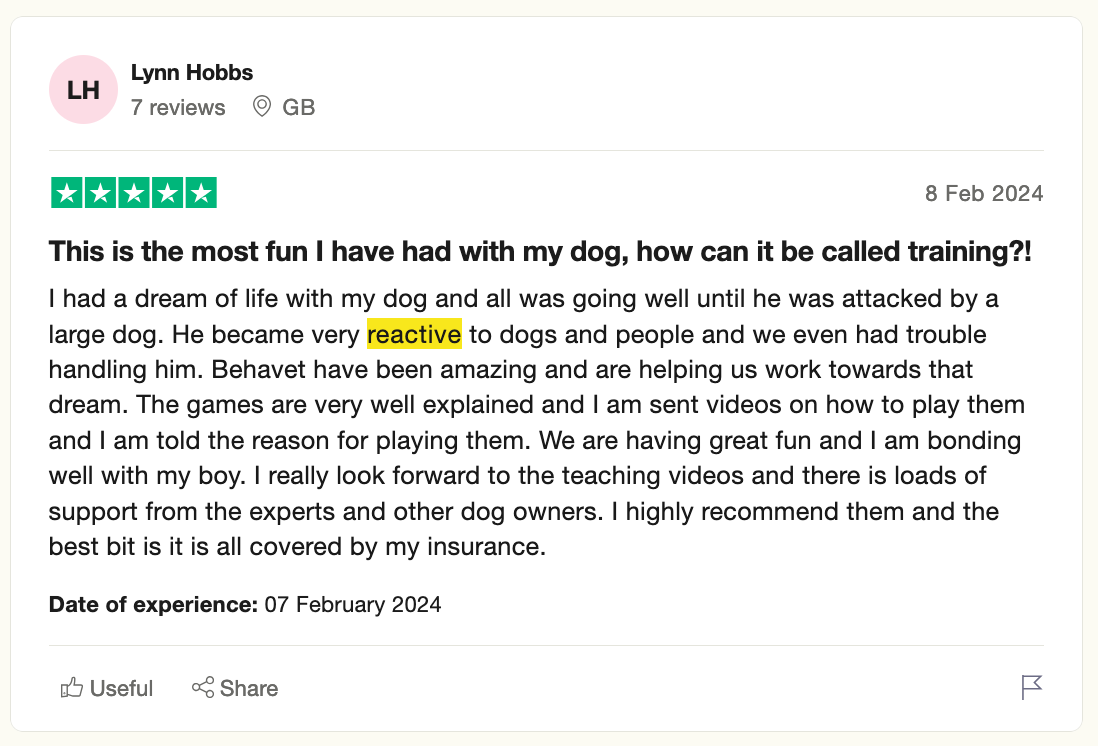Image resolution: width=1098 pixels, height=746 pixels.
Task: Click the fourth green rating star
Action: pyautogui.click(x=168, y=193)
